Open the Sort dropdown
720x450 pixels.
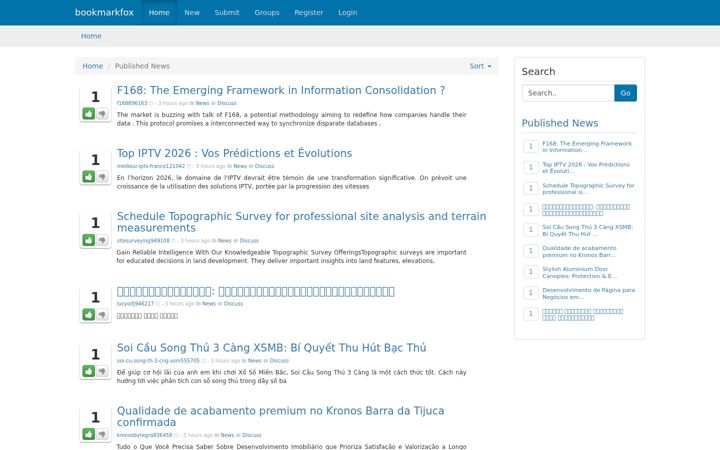pos(480,66)
